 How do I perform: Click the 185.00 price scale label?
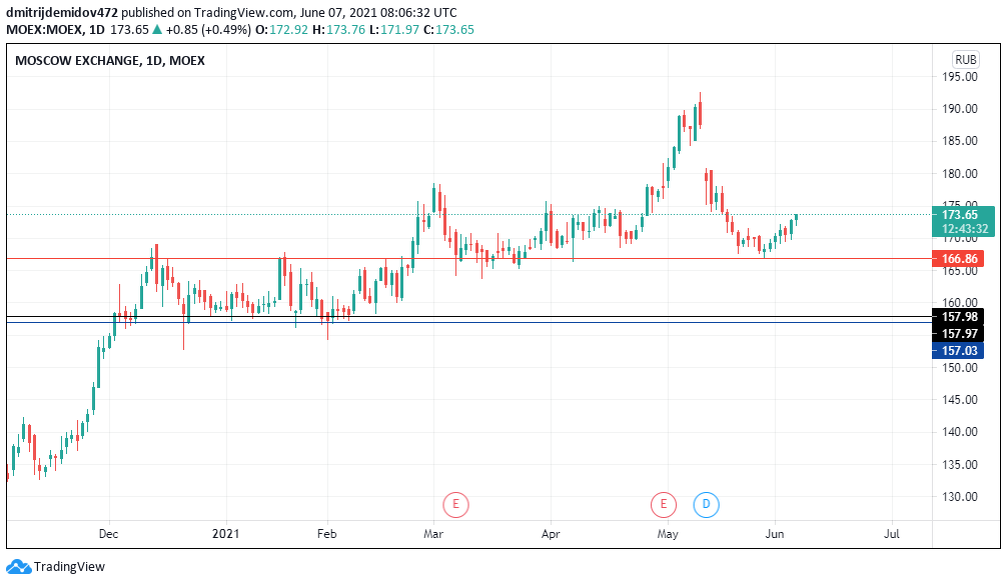(x=959, y=141)
